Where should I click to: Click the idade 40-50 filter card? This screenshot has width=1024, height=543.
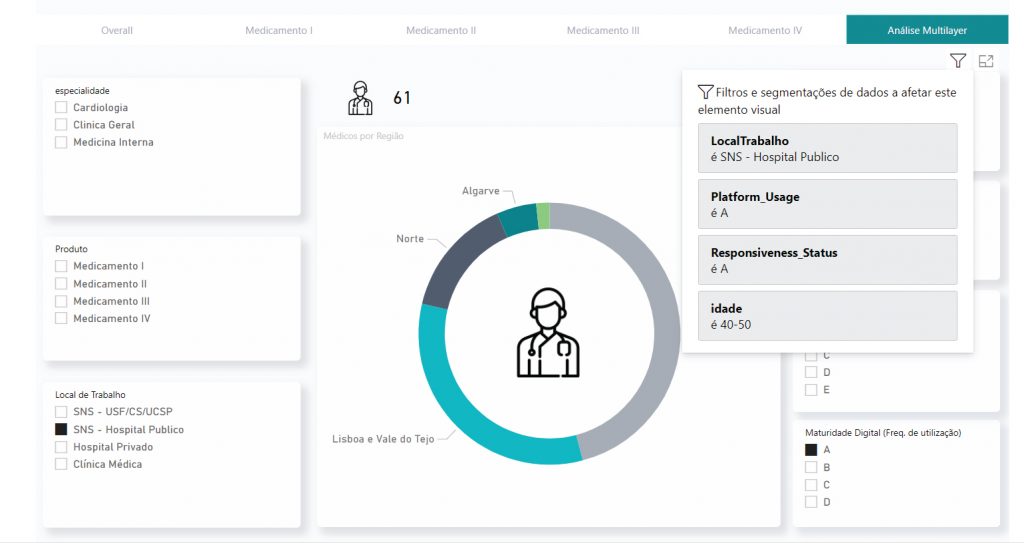tap(827, 316)
